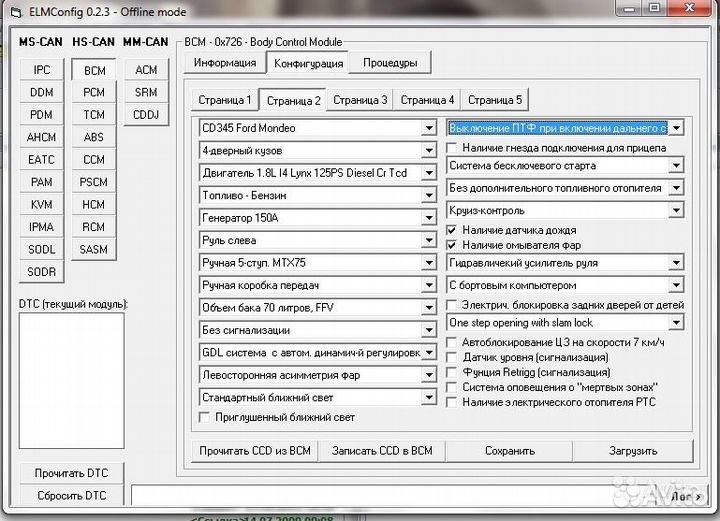Screen dimensions: 720x521
Task: Disable Наличие омывателя фар checkbox
Action: click(453, 245)
